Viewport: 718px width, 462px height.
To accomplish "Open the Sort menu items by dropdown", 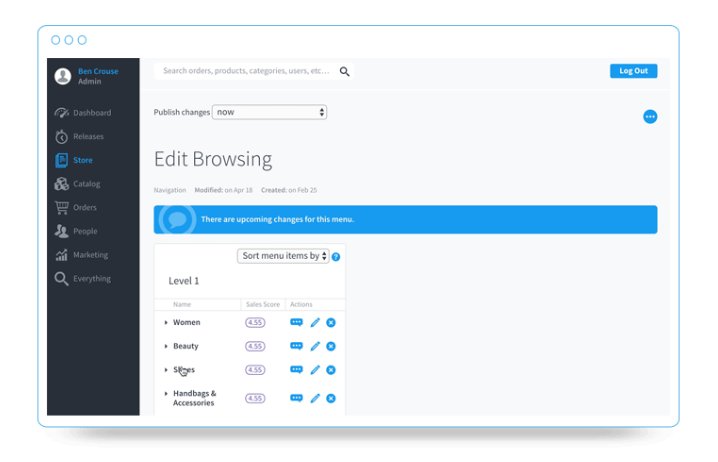I will point(283,256).
